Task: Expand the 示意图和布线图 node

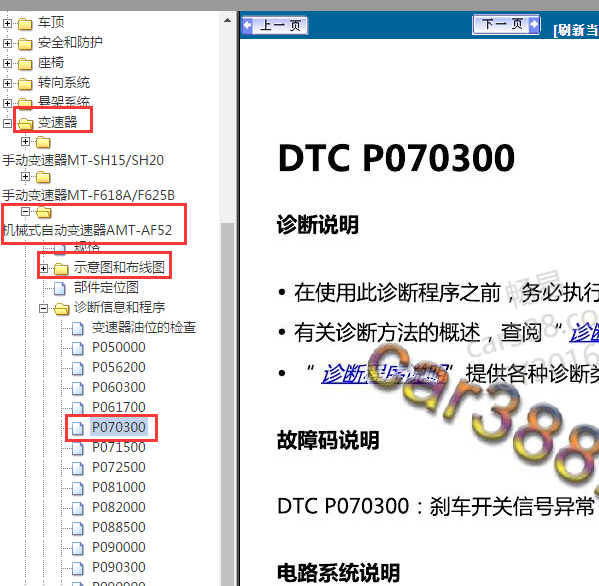Action: (44, 269)
